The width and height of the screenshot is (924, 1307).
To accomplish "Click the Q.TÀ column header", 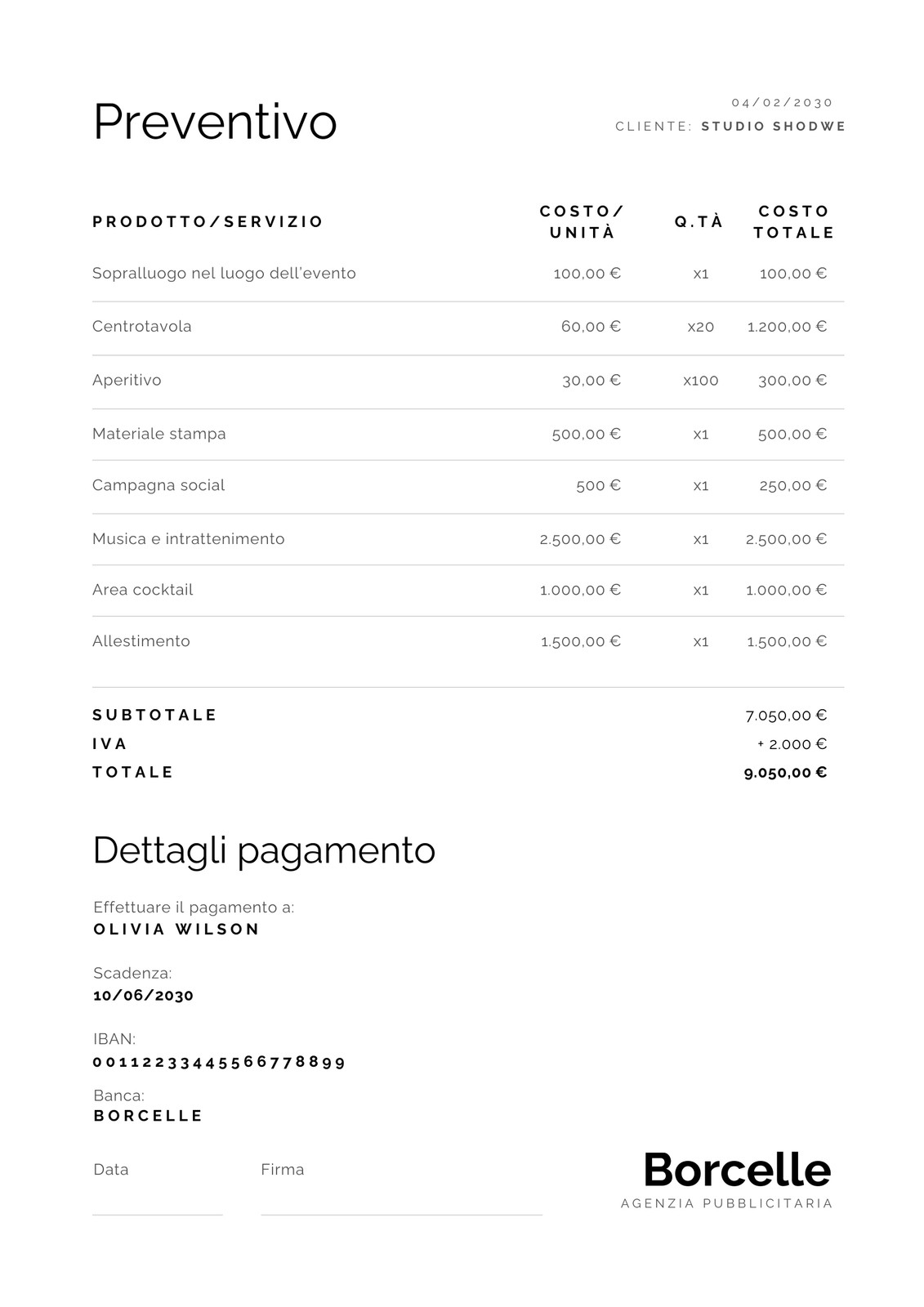I will tap(699, 221).
